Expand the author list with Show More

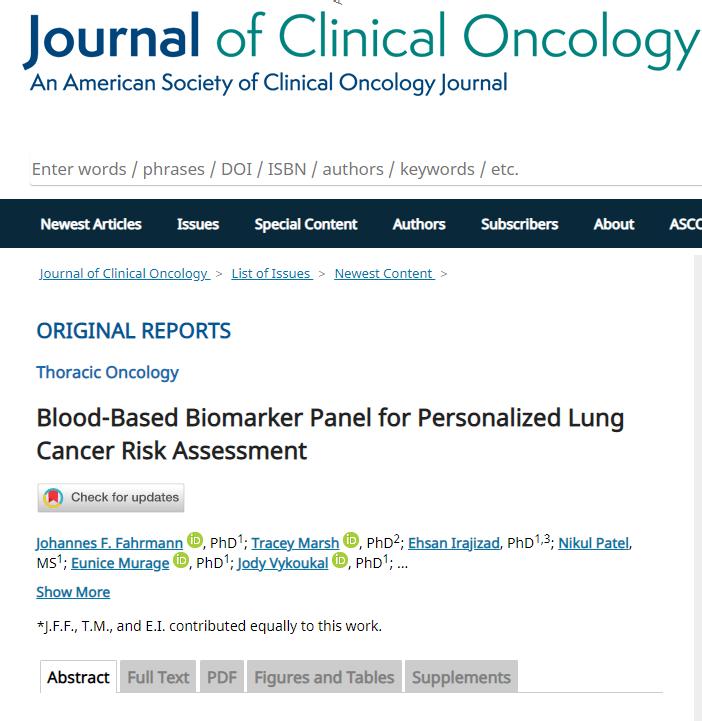[x=73, y=592]
